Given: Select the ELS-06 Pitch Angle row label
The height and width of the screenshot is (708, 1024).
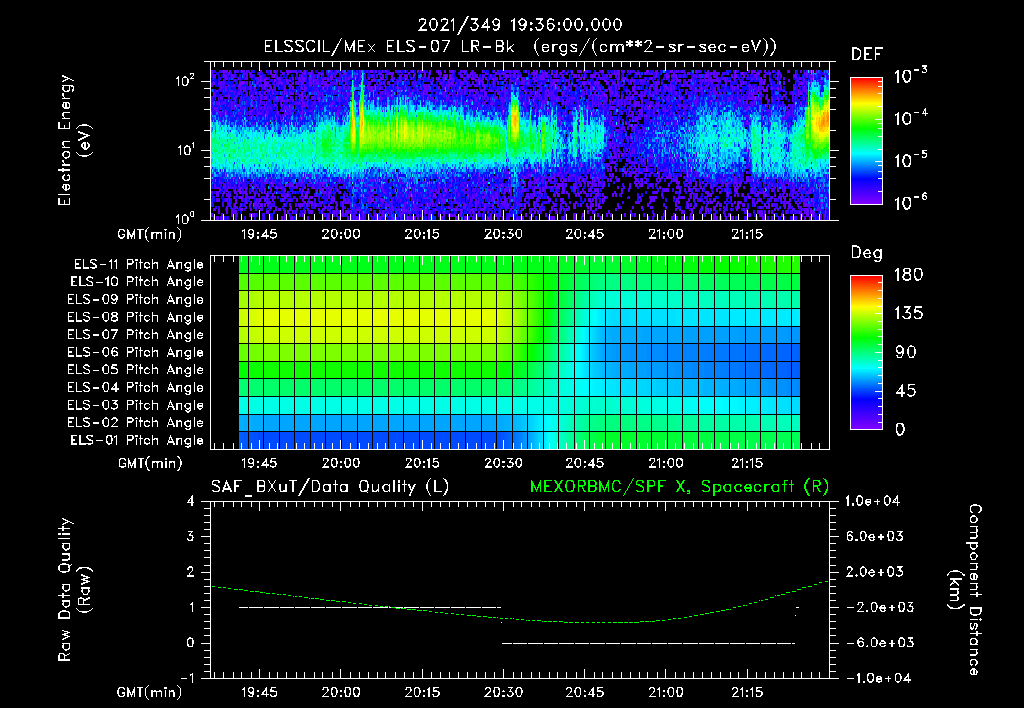Looking at the screenshot, I should click(x=136, y=352).
